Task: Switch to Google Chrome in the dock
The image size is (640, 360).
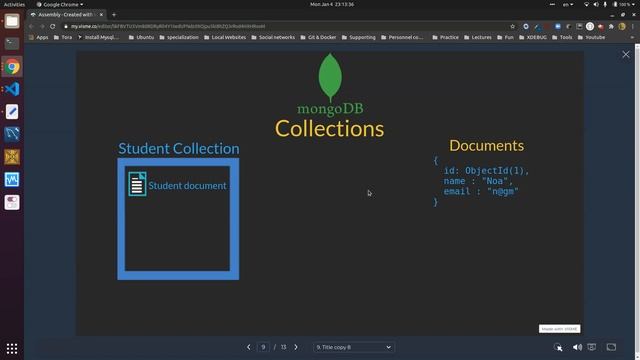Action: click(x=12, y=67)
